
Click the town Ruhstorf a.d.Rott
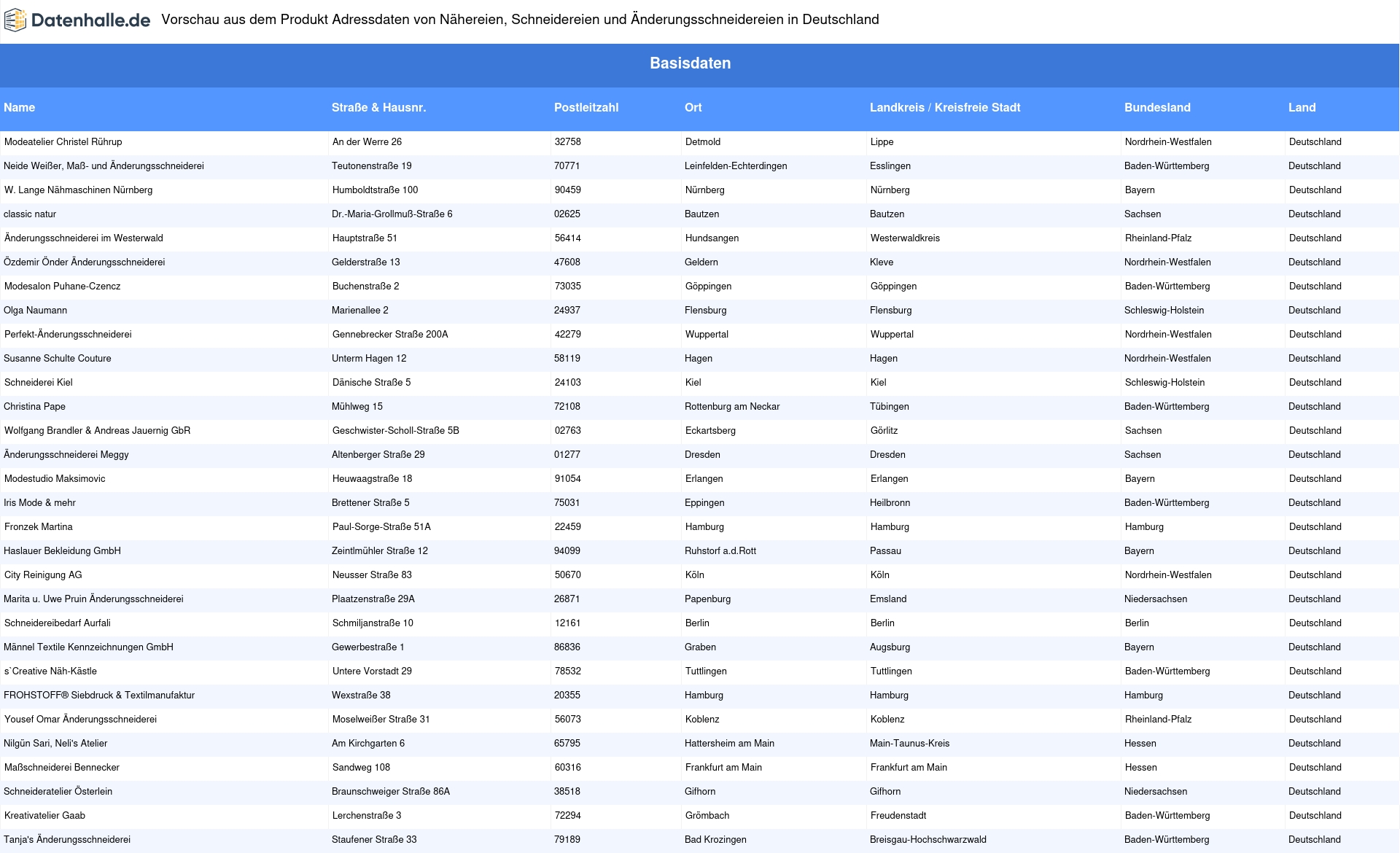click(720, 550)
